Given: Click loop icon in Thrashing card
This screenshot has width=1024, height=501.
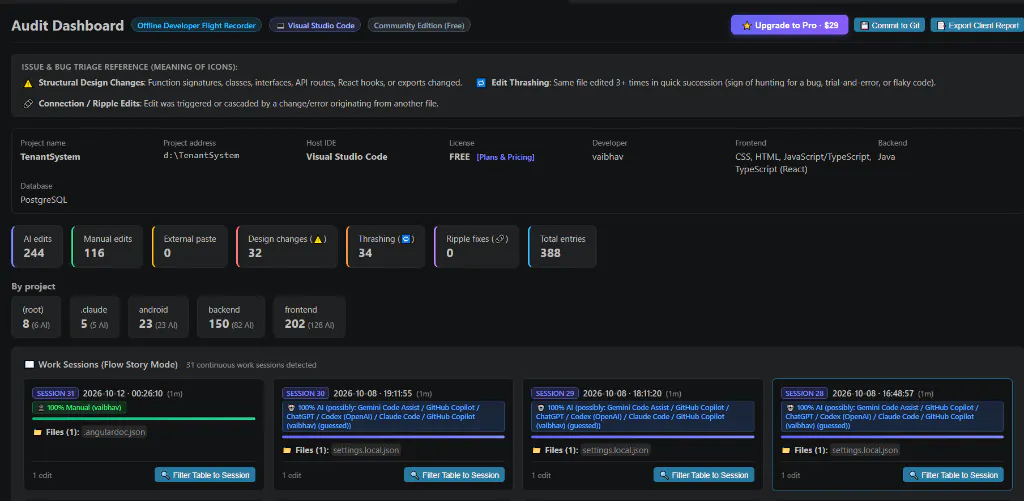Looking at the screenshot, I should pyautogui.click(x=405, y=239).
